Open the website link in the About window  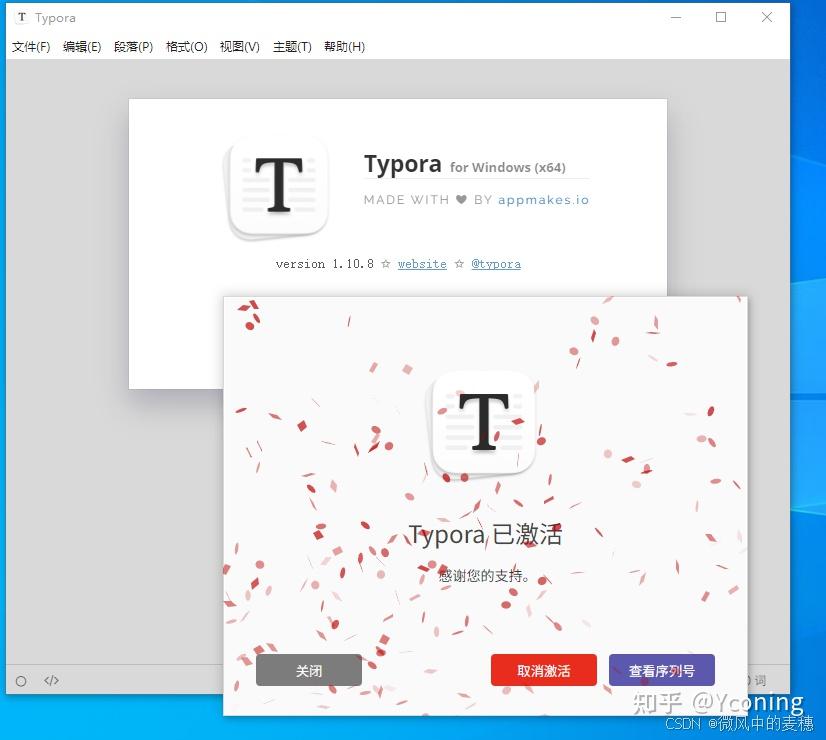pos(422,264)
